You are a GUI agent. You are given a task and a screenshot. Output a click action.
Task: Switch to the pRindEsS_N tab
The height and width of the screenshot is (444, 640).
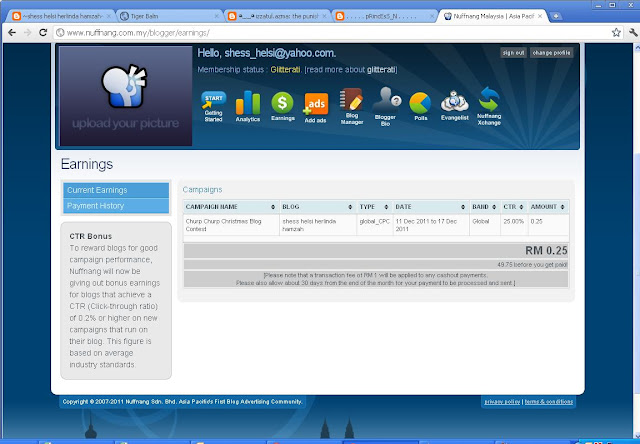pyautogui.click(x=385, y=16)
